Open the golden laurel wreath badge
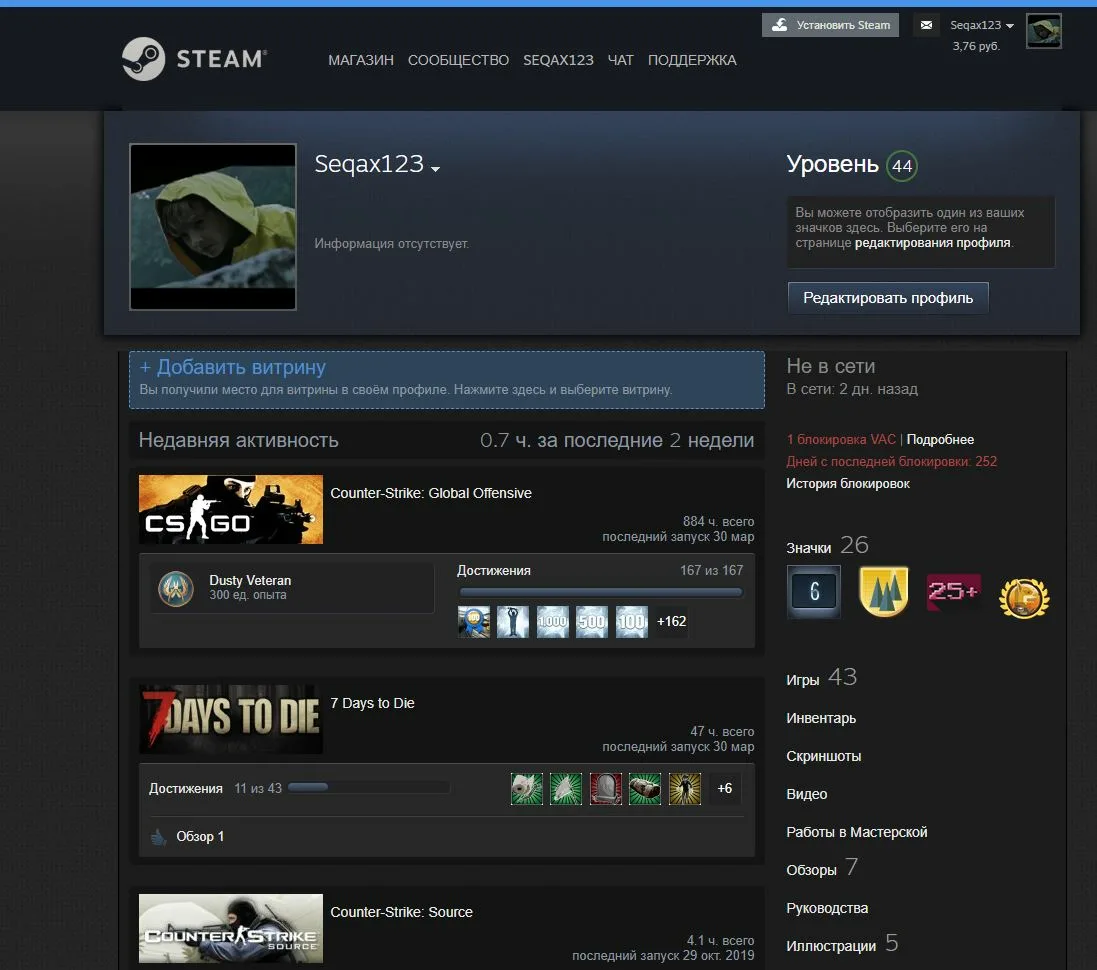Viewport: 1097px width, 970px height. click(x=1024, y=598)
